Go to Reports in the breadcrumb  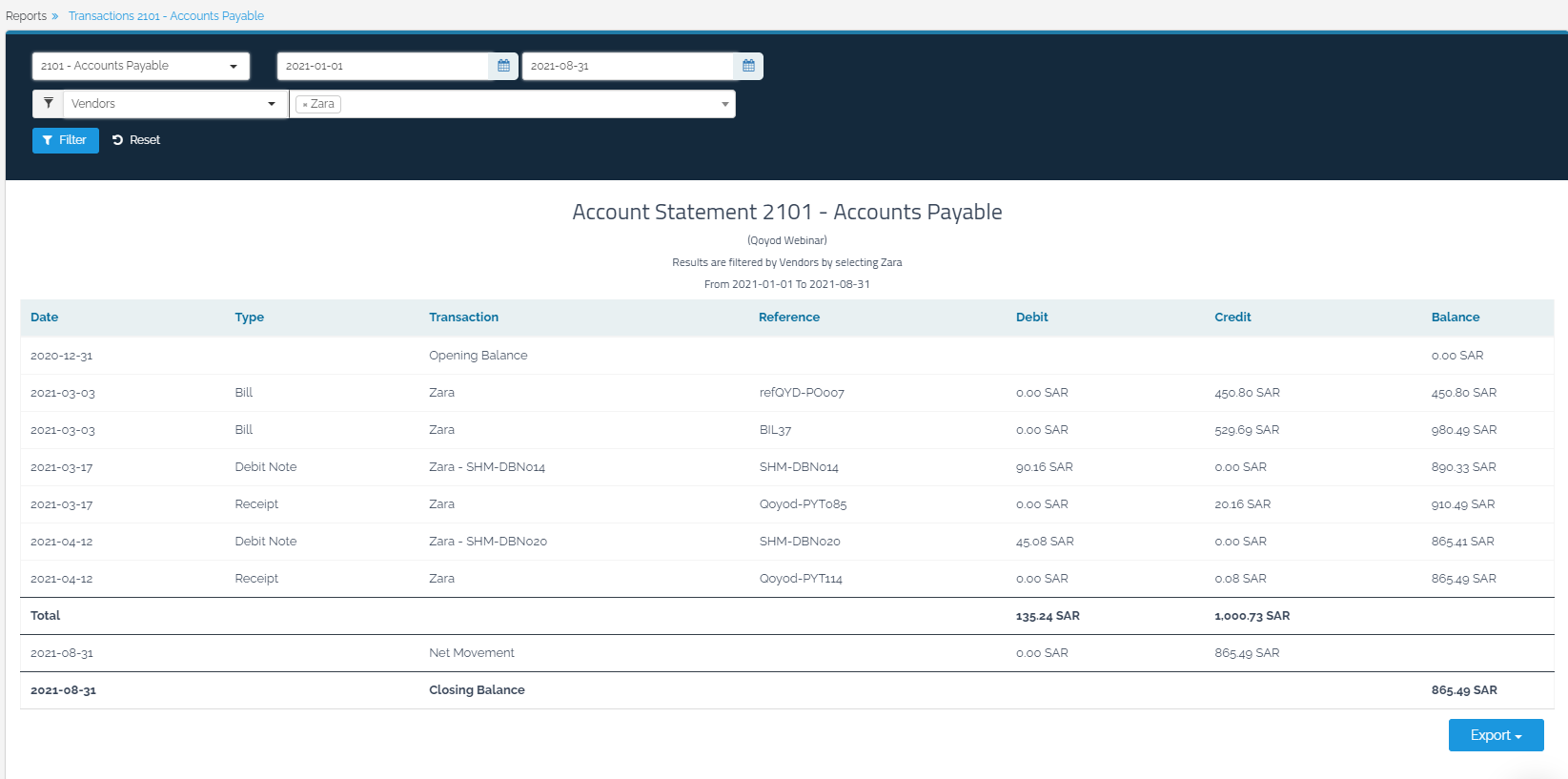[x=26, y=16]
